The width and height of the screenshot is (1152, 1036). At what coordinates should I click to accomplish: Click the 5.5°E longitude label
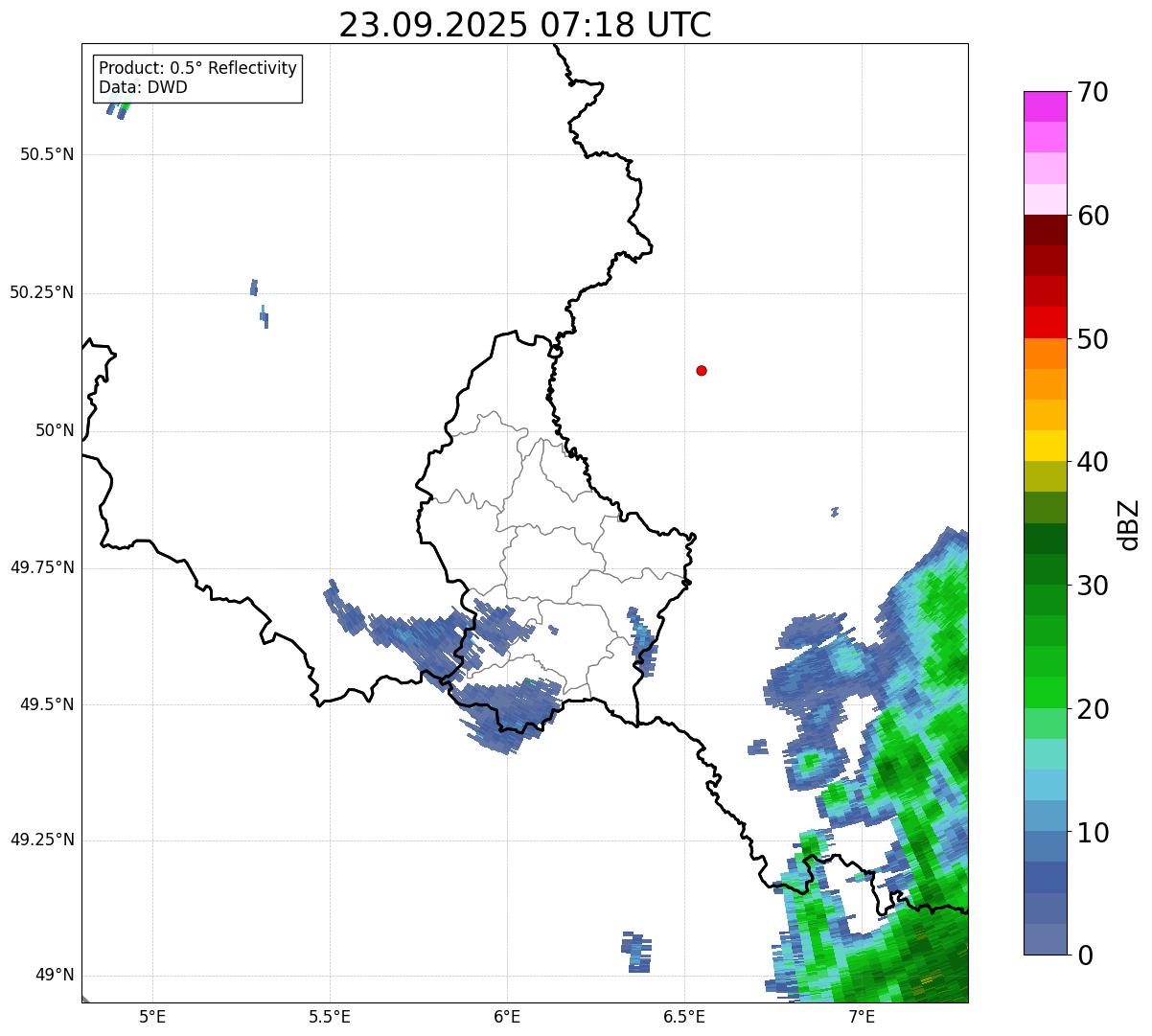tap(330, 1017)
